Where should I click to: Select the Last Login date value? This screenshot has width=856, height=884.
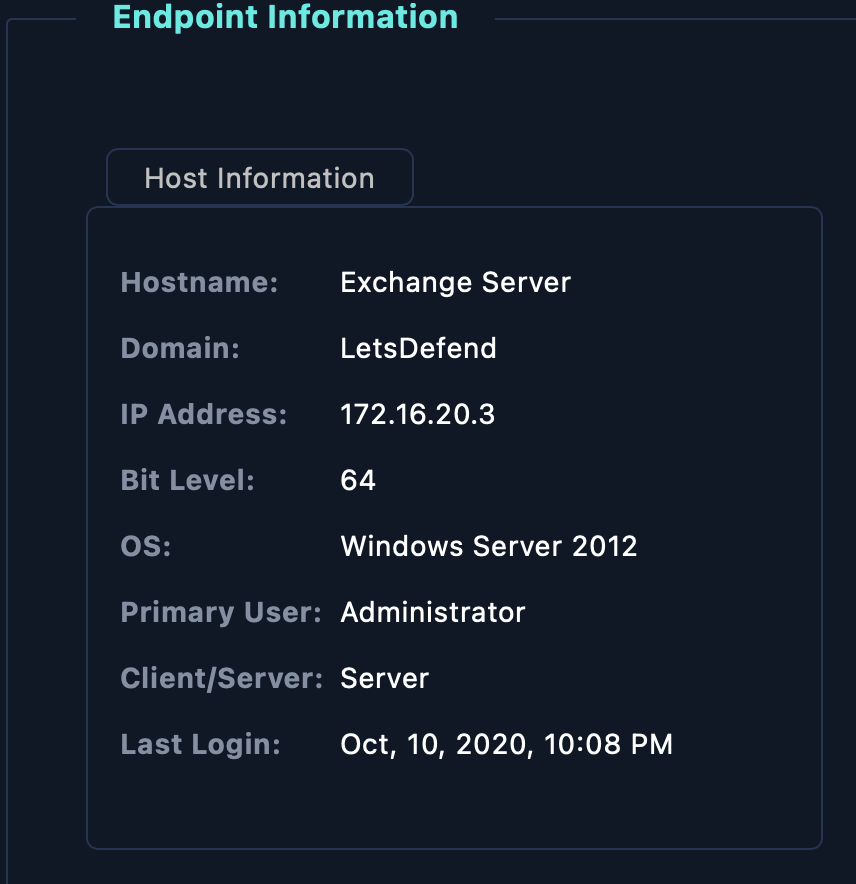506,744
